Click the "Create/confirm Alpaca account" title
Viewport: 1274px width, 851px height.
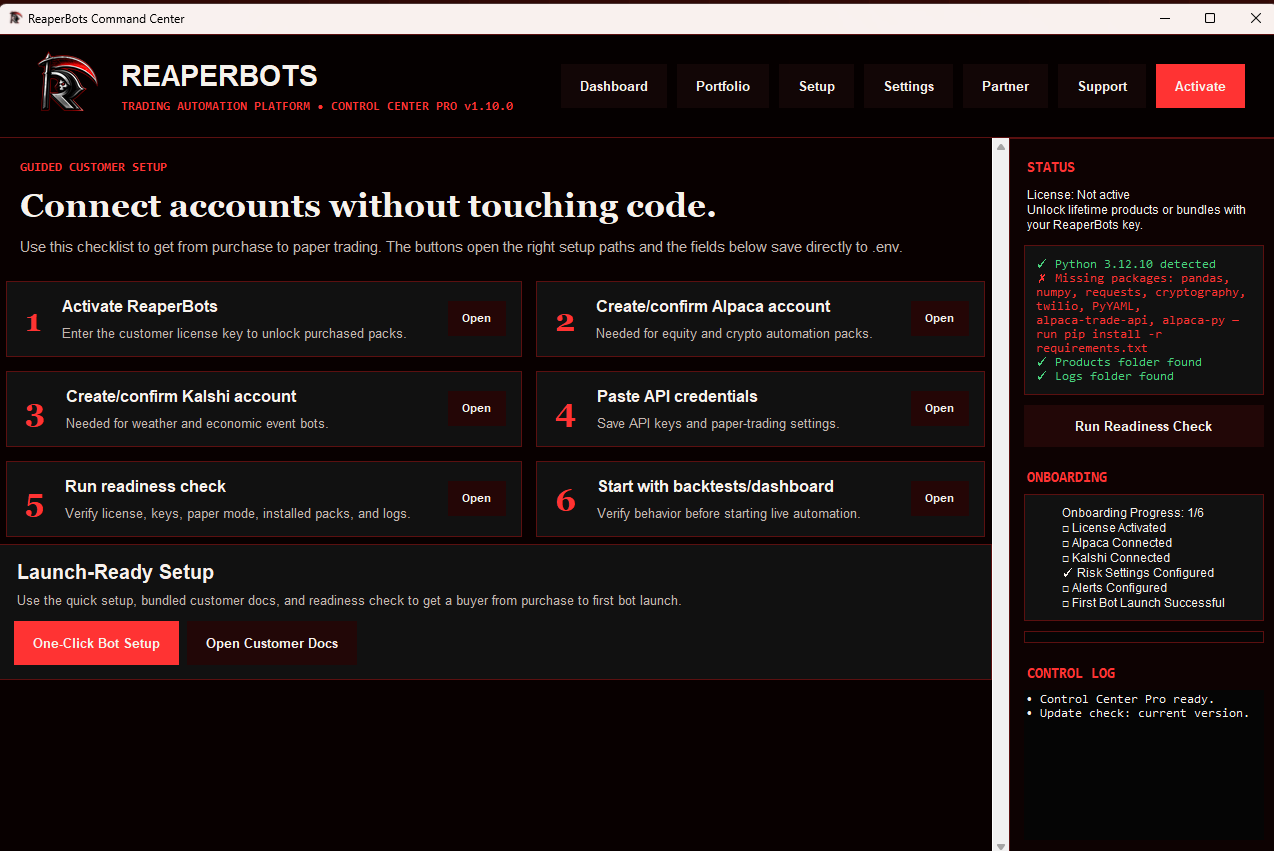(713, 306)
